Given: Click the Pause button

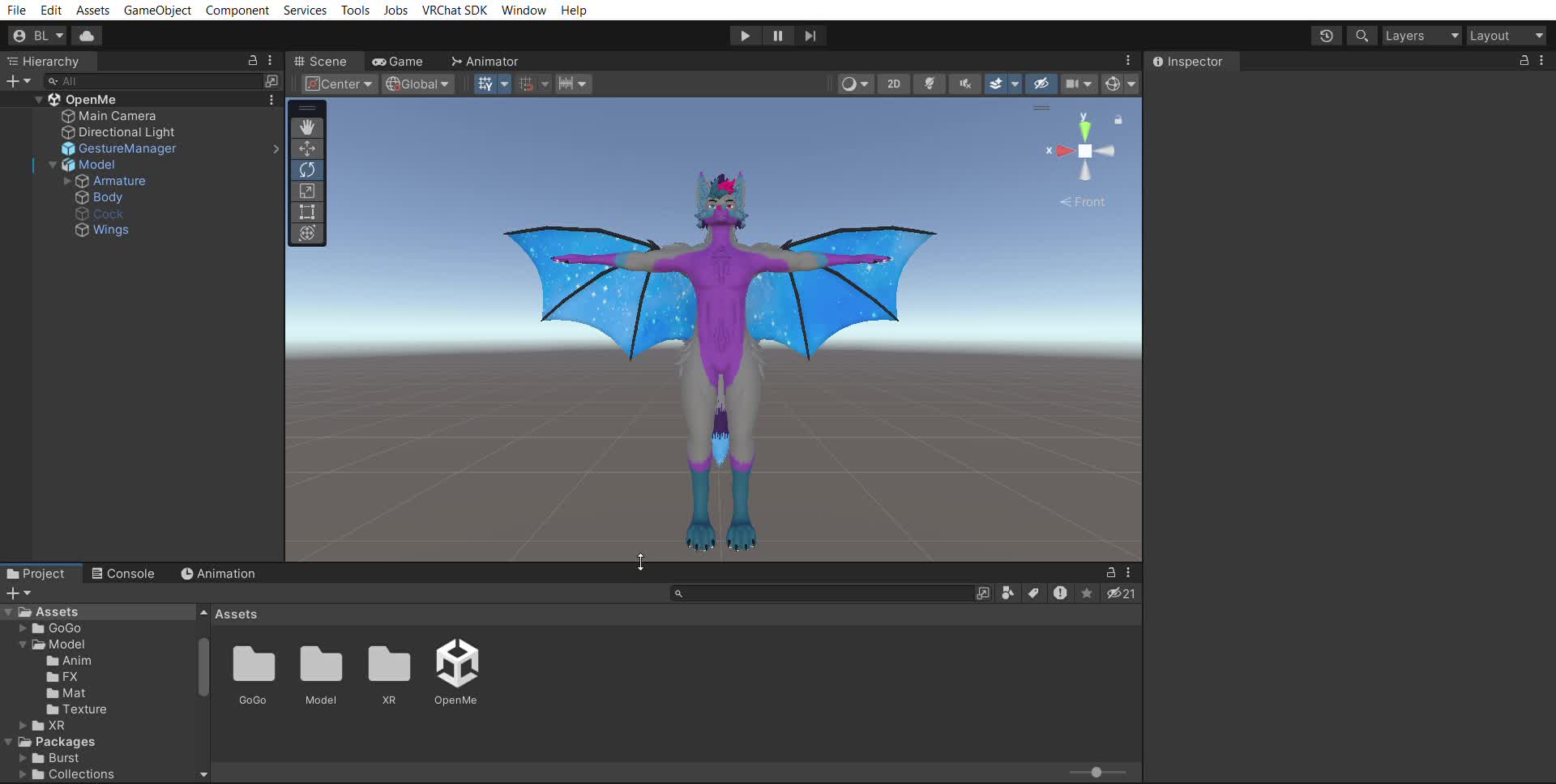Looking at the screenshot, I should 778,36.
